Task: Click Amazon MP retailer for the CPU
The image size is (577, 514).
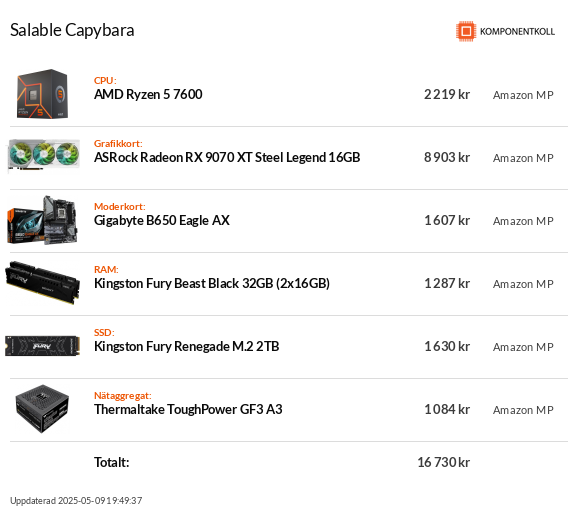Action: click(x=523, y=95)
